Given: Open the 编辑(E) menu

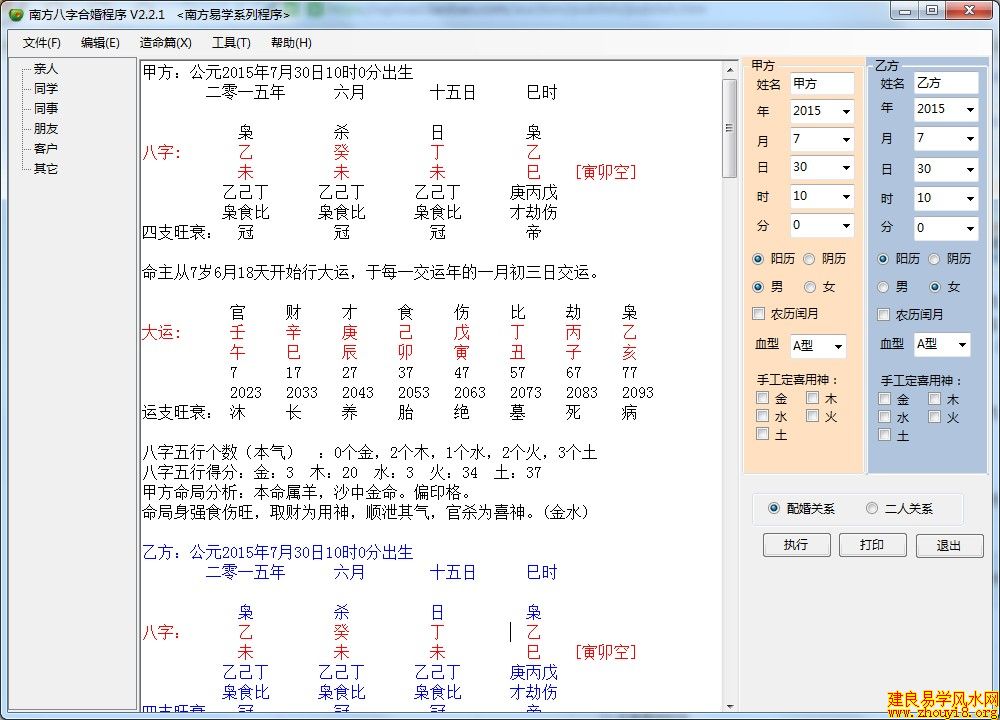Looking at the screenshot, I should tap(100, 43).
